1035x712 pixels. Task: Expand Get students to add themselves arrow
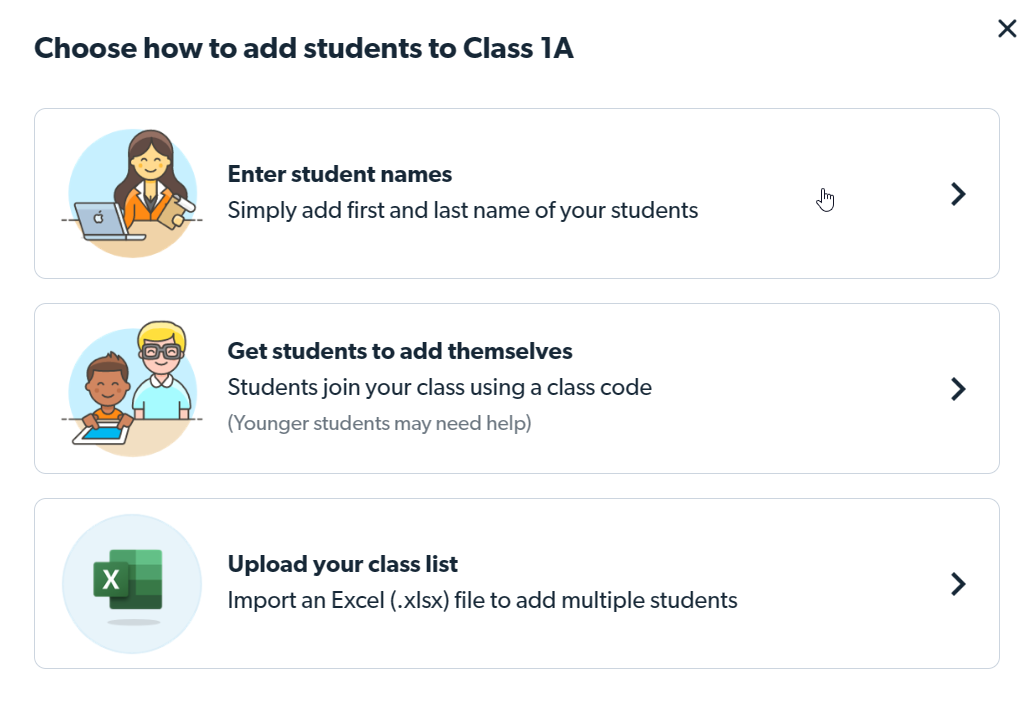point(958,389)
